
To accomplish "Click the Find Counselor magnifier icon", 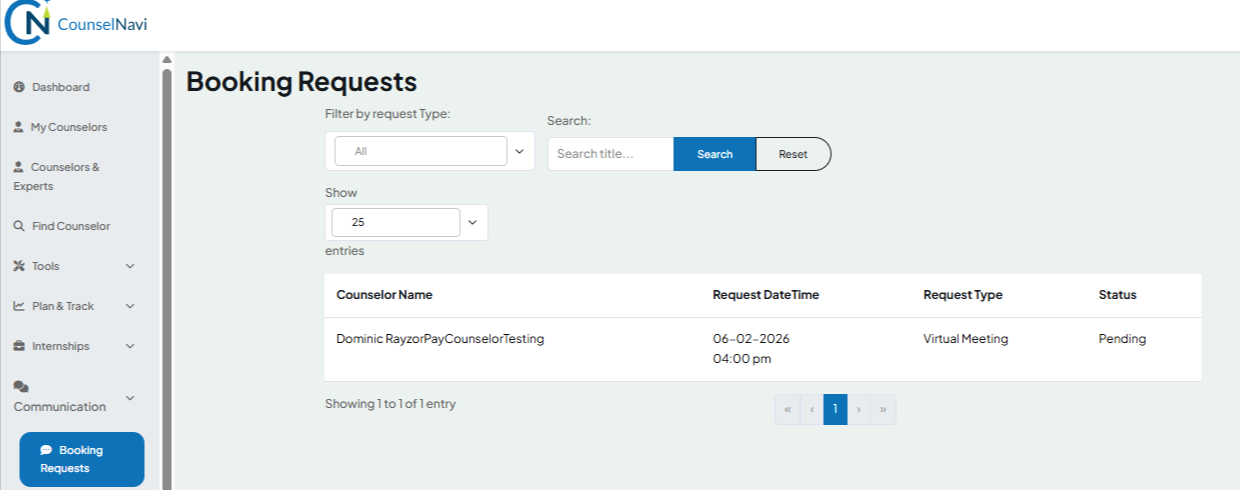I will [x=18, y=226].
